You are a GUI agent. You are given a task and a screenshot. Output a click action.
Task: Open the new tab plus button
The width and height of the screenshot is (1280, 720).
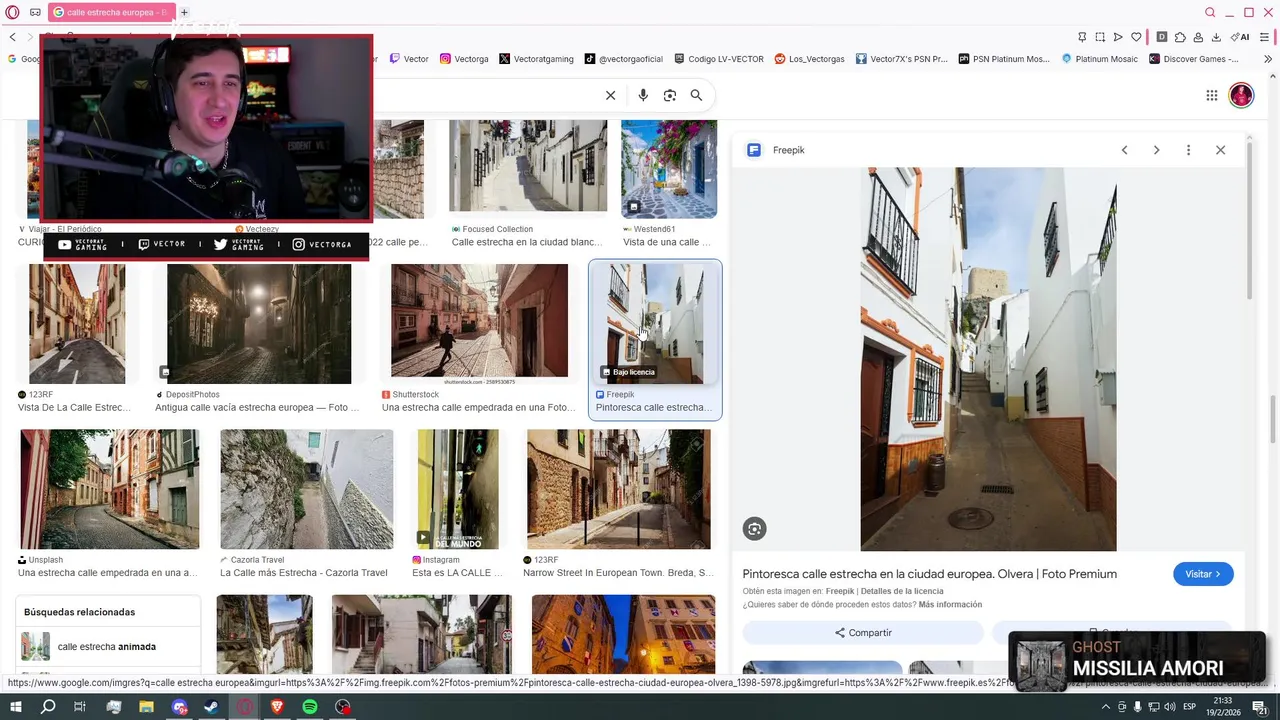[x=184, y=12]
